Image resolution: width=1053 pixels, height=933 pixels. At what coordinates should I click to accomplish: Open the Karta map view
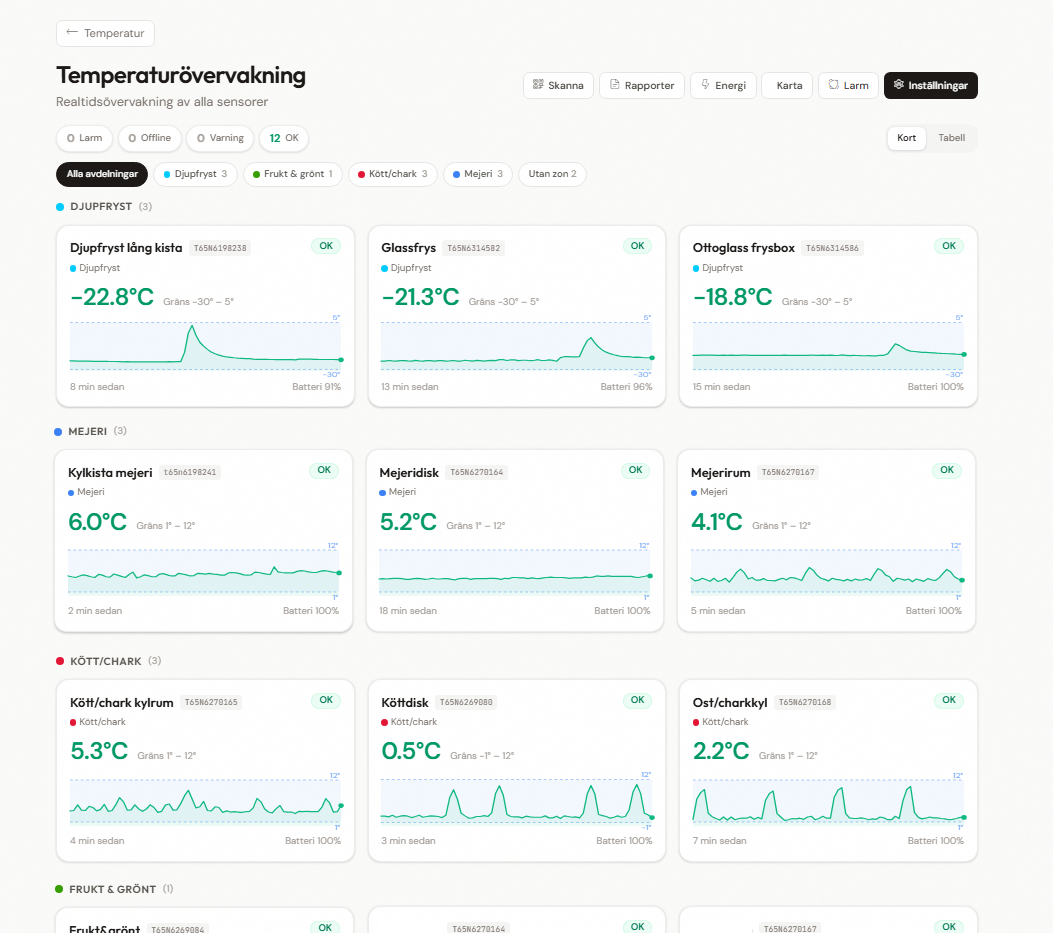pos(787,85)
